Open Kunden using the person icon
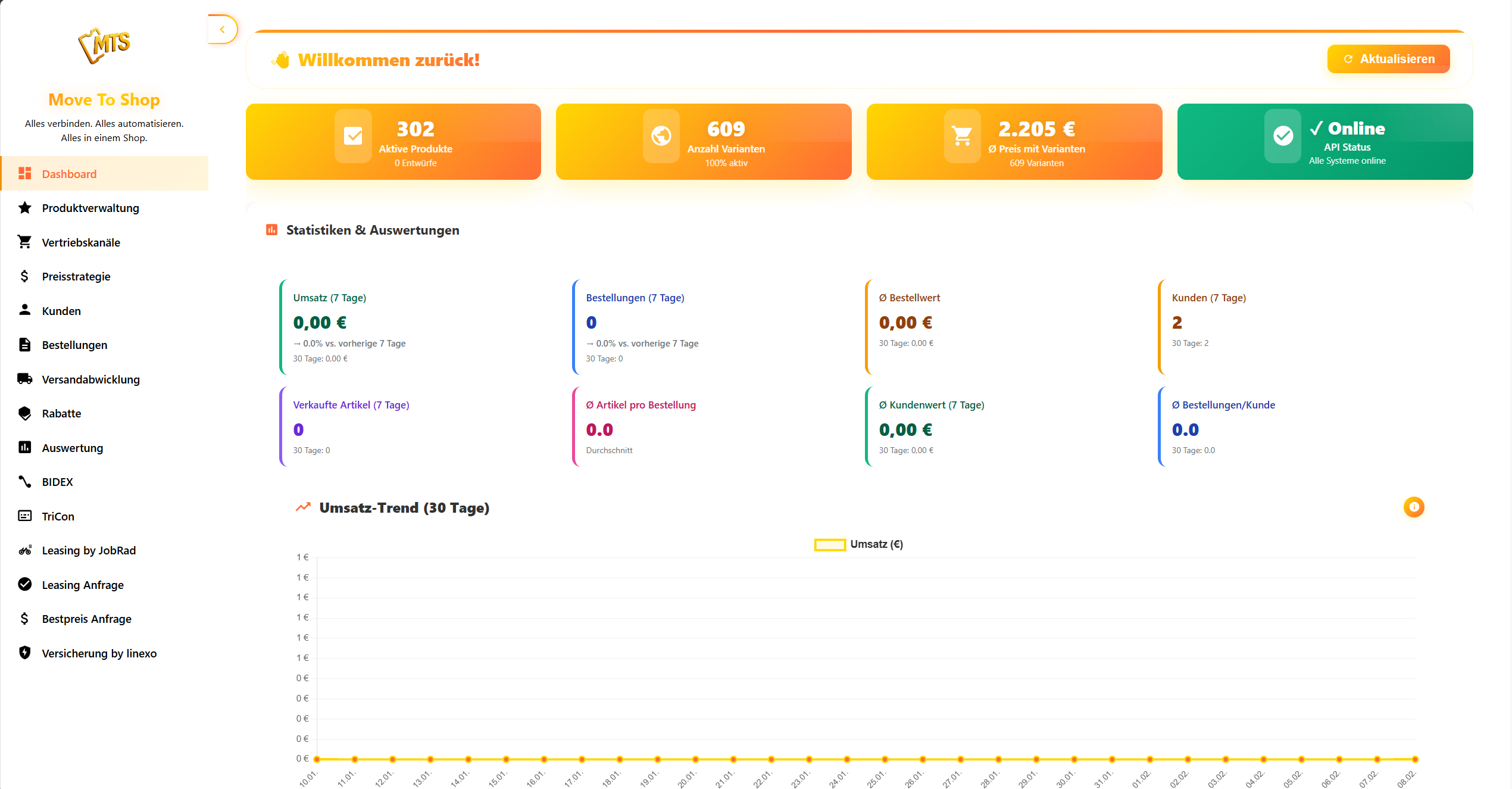 click(24, 310)
